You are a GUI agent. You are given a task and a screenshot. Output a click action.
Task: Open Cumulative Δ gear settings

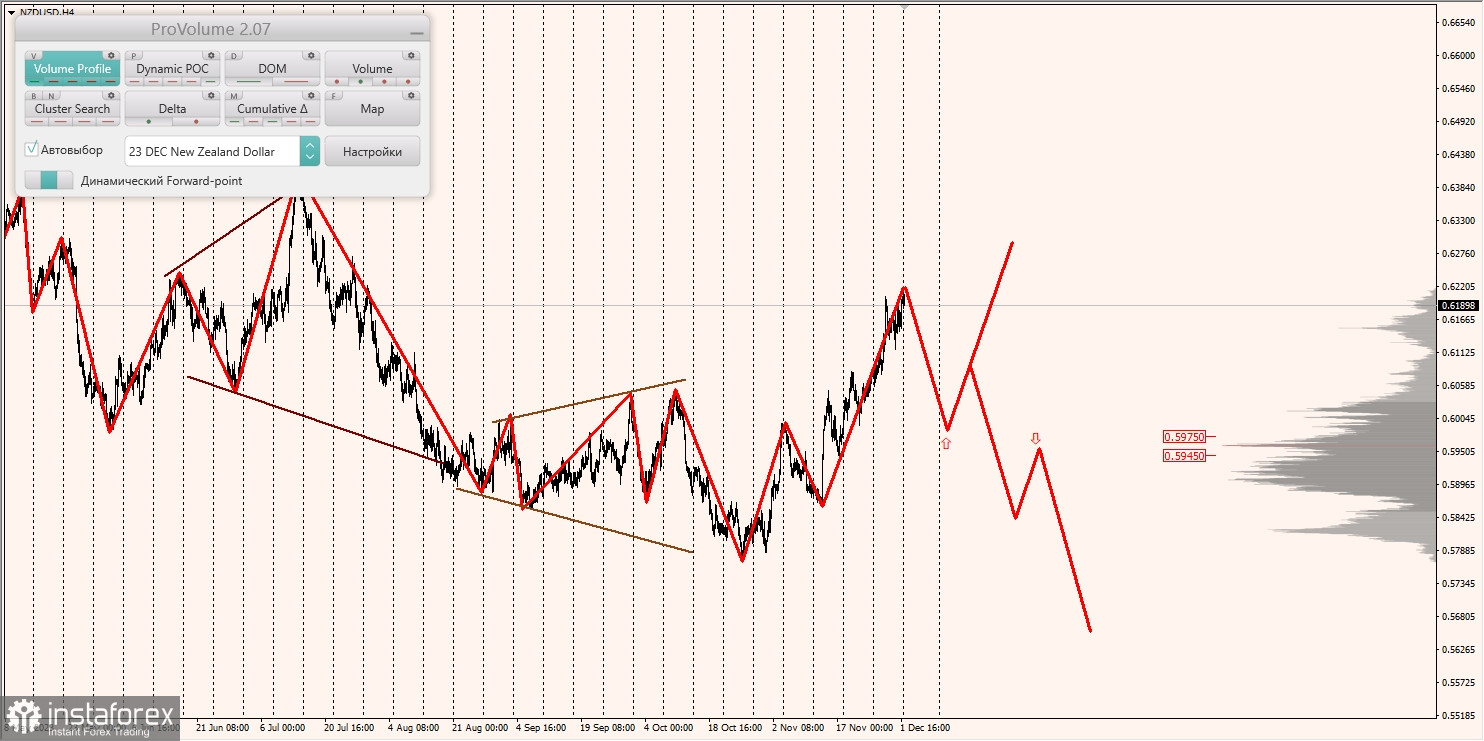[x=311, y=96]
